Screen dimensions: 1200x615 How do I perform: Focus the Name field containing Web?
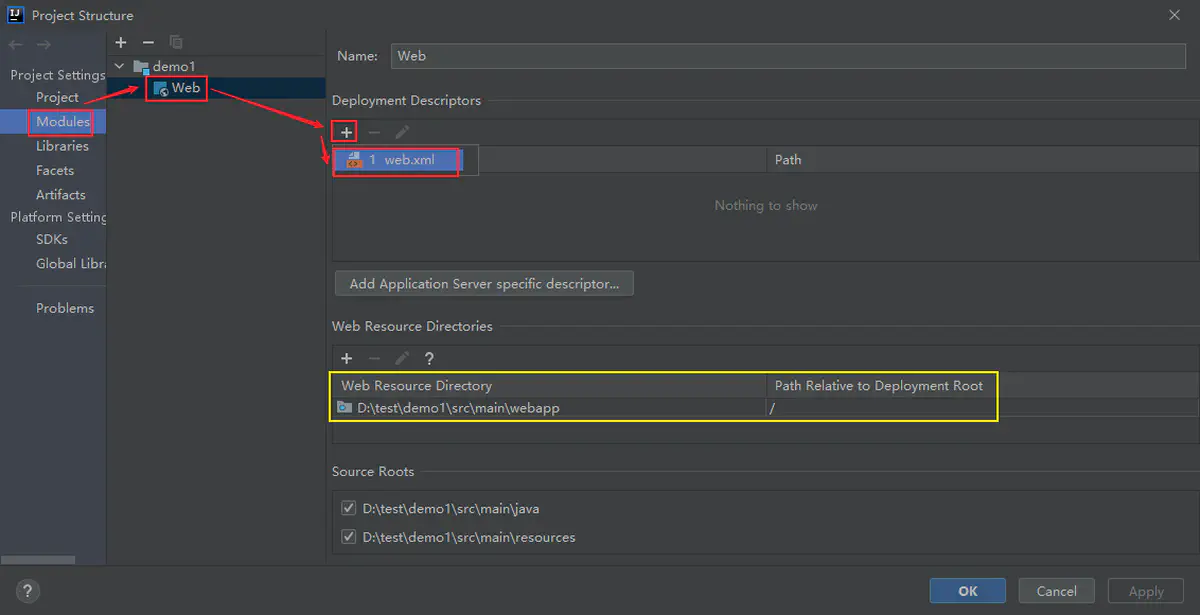point(789,56)
